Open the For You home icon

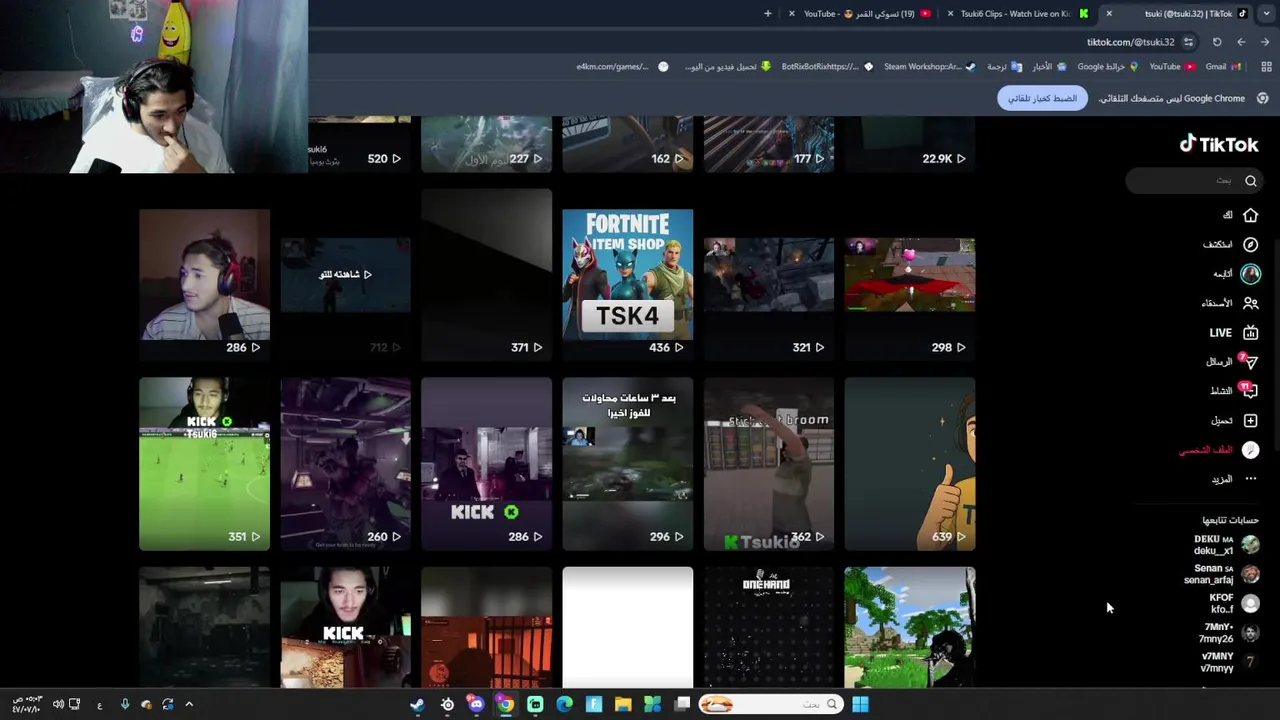tap(1250, 215)
